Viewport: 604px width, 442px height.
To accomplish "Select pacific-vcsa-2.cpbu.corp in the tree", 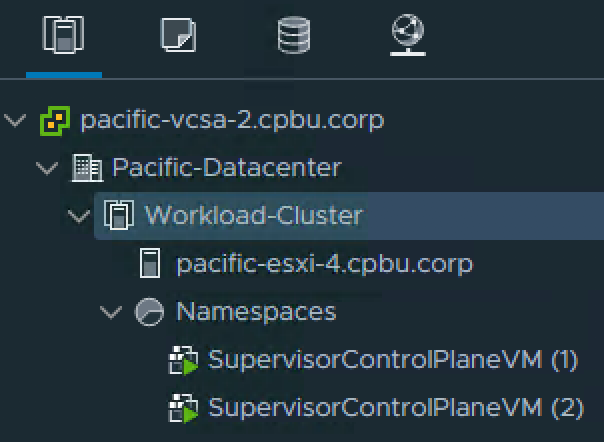I will [231, 121].
